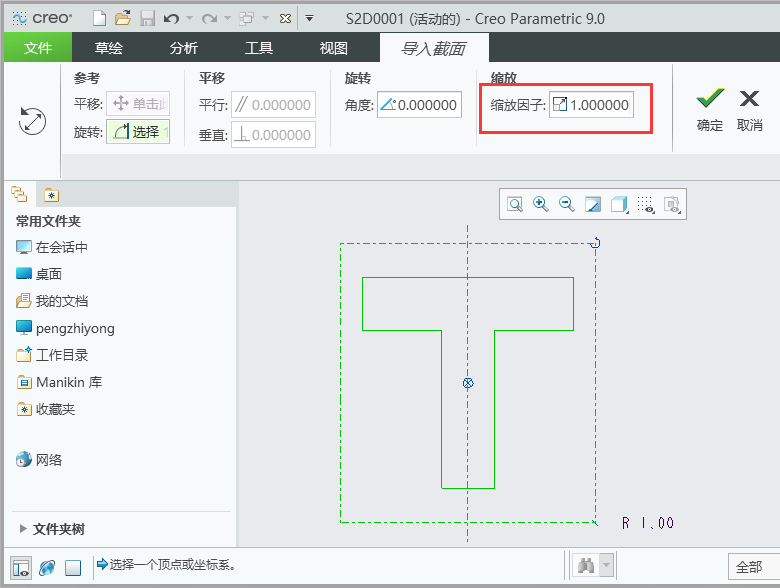Click the Creo logo
Viewport: 780px width, 588px height.
pos(42,18)
